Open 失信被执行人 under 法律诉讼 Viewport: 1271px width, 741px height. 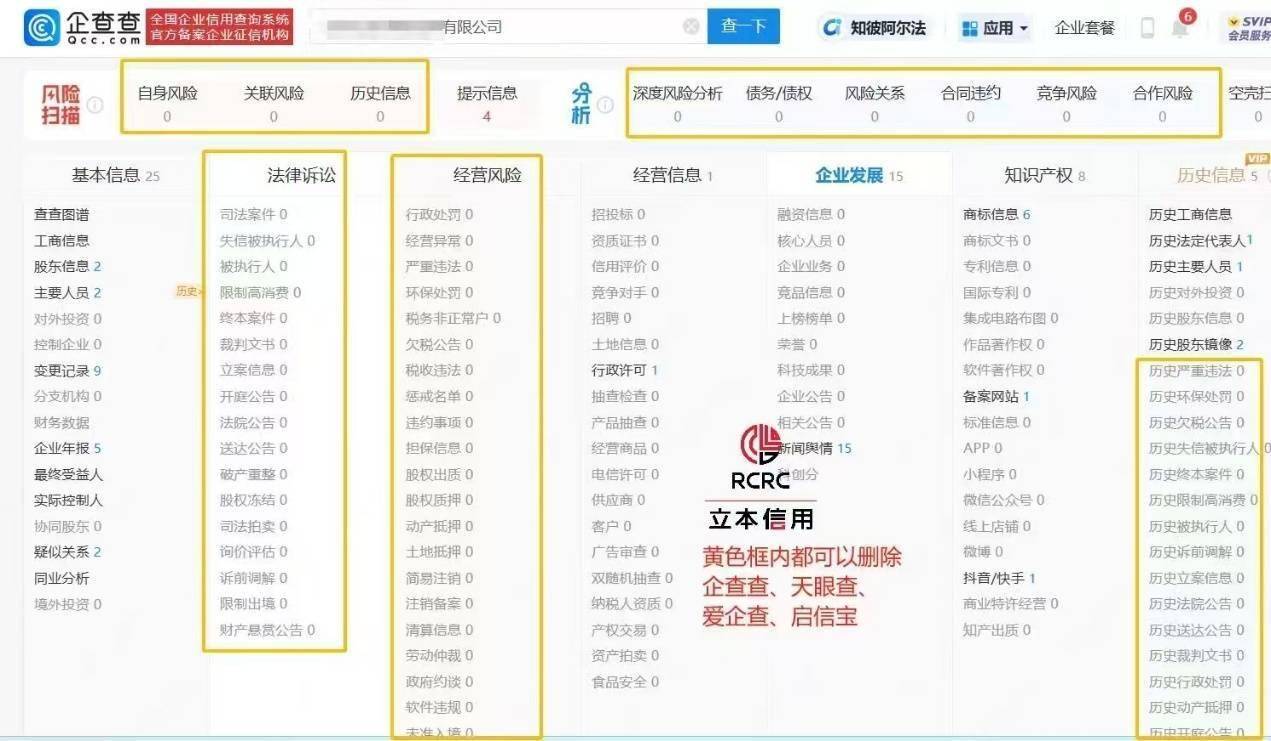[267, 240]
